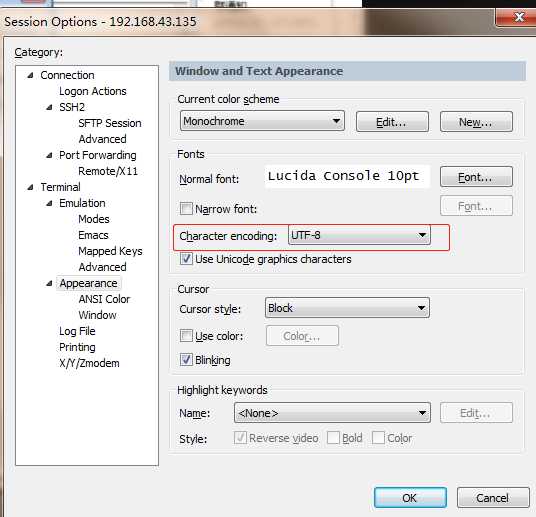Select Remote/X11 category

(108, 171)
